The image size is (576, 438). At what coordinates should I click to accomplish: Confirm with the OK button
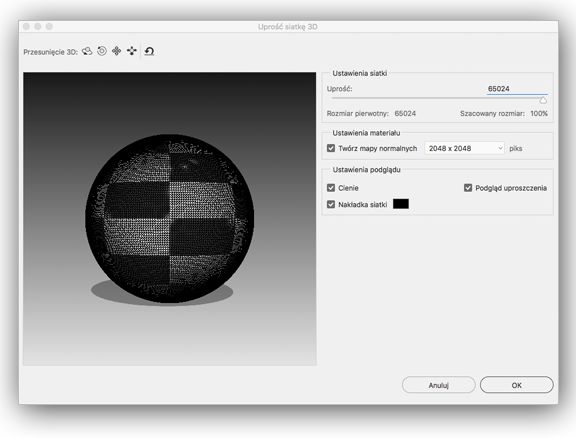point(516,385)
